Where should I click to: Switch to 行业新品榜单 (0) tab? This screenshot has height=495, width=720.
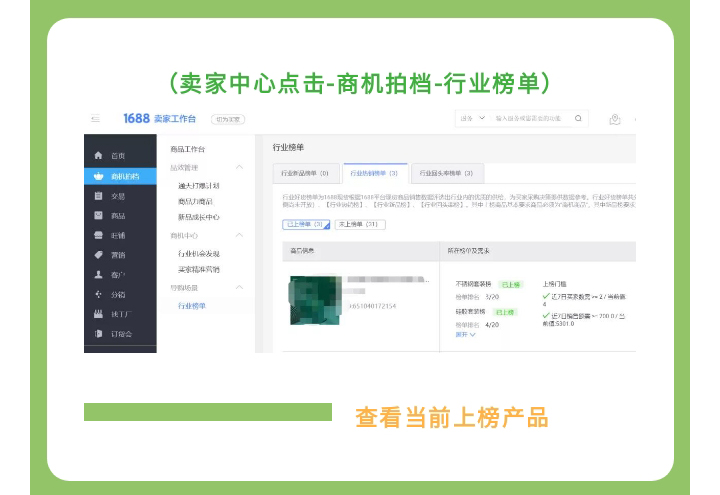pyautogui.click(x=305, y=173)
